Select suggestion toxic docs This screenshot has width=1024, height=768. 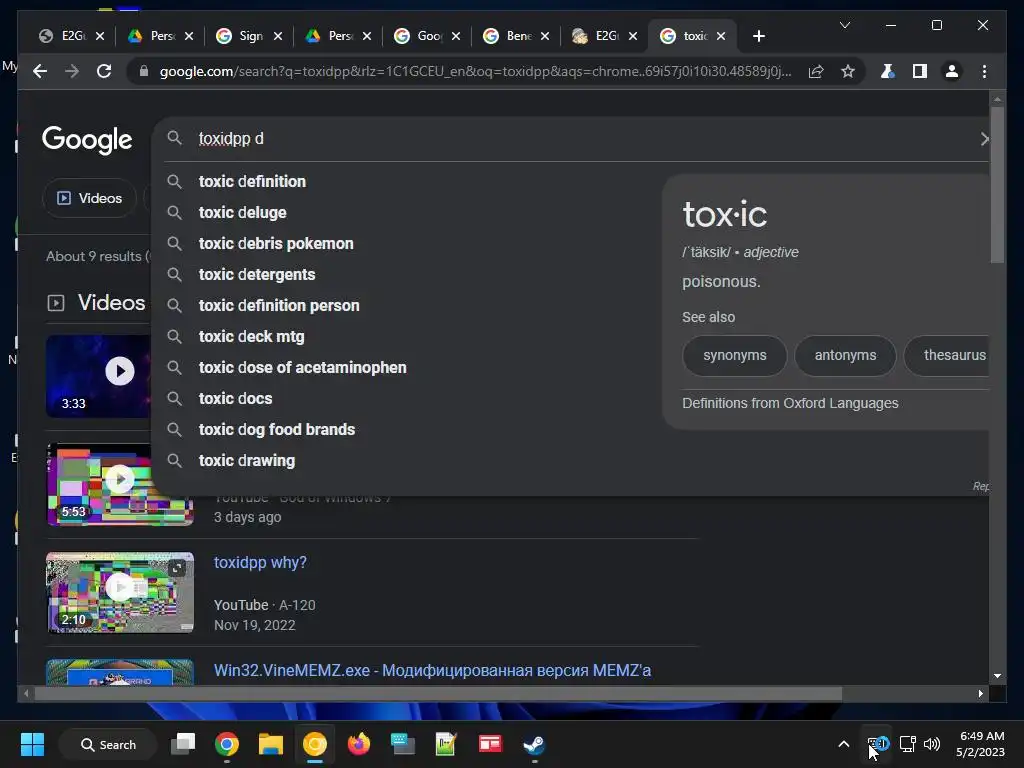point(235,398)
